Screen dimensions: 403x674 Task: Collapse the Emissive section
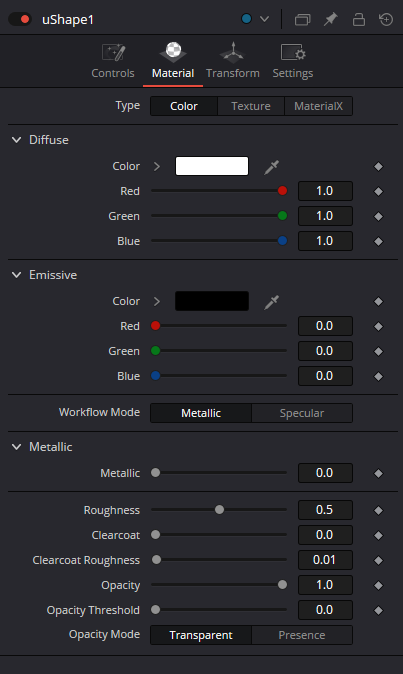click(x=16, y=275)
